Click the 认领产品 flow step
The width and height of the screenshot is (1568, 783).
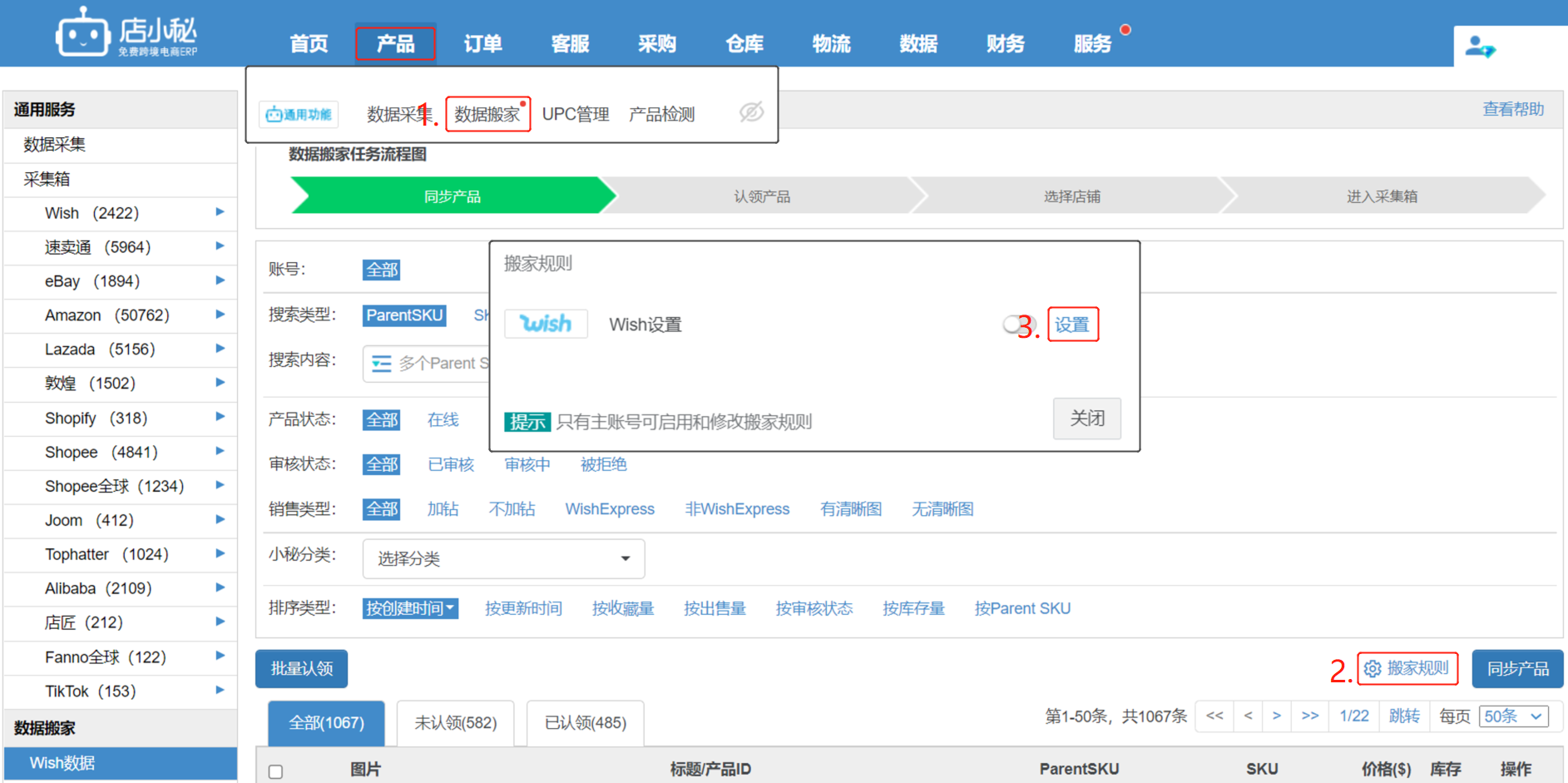pos(762,196)
